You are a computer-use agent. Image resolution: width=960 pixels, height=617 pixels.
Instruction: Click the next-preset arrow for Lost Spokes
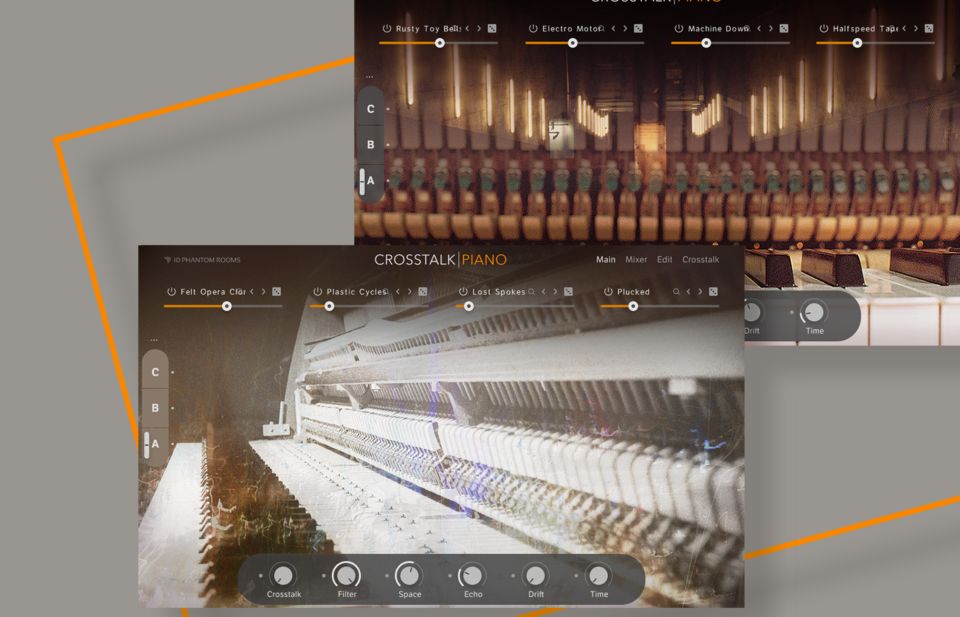click(x=554, y=291)
